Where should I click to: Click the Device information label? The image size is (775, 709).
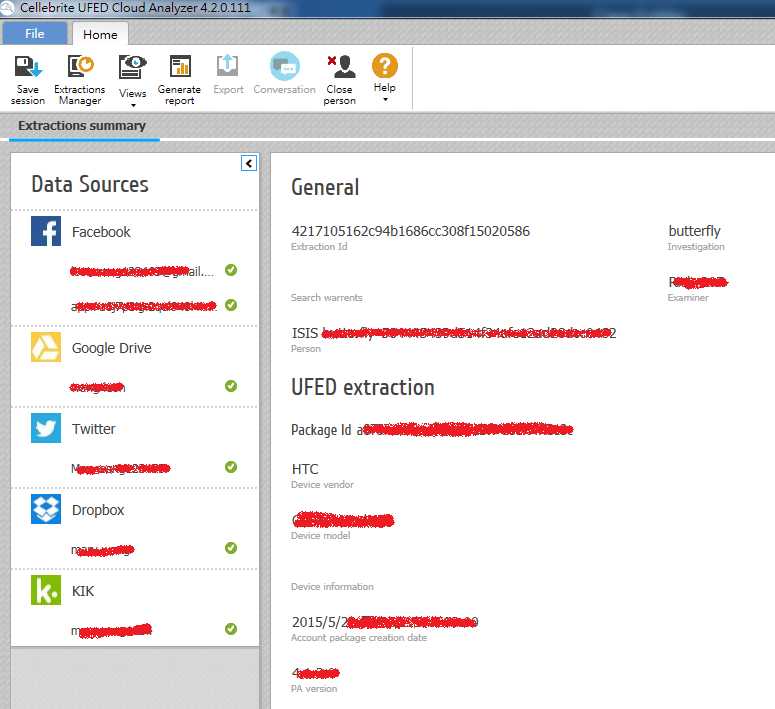point(332,587)
